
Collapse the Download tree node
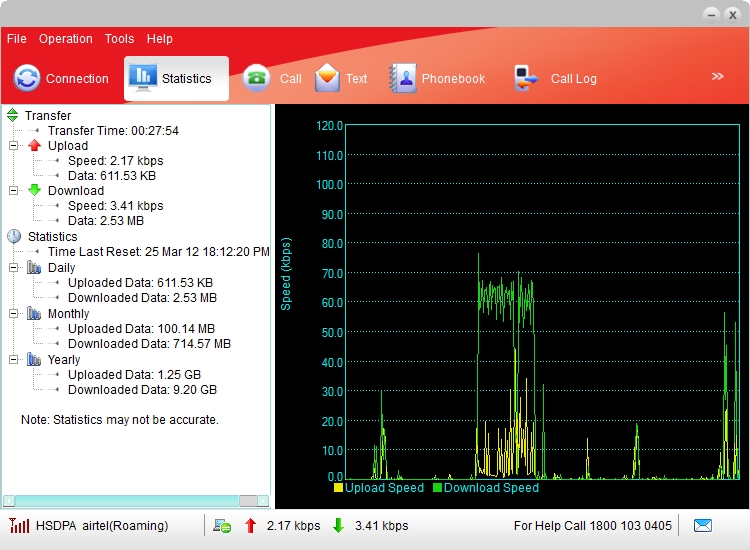[x=14, y=191]
